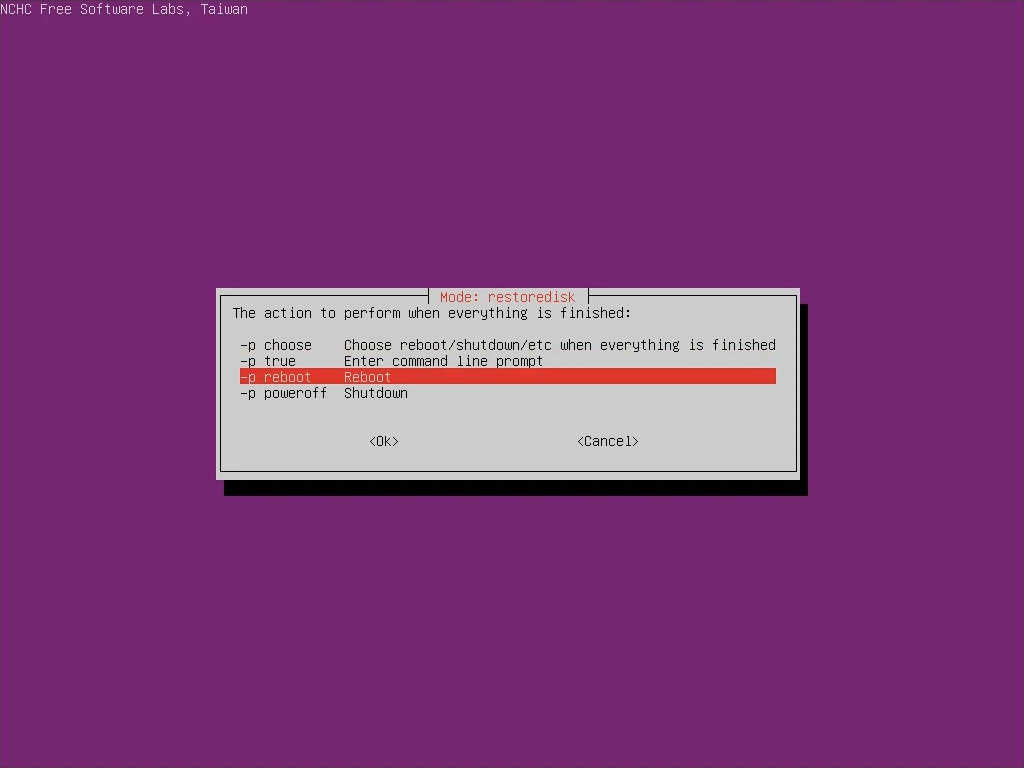Click the blank gray area between Ok and Cancel
1024x768 pixels.
pyautogui.click(x=488, y=441)
